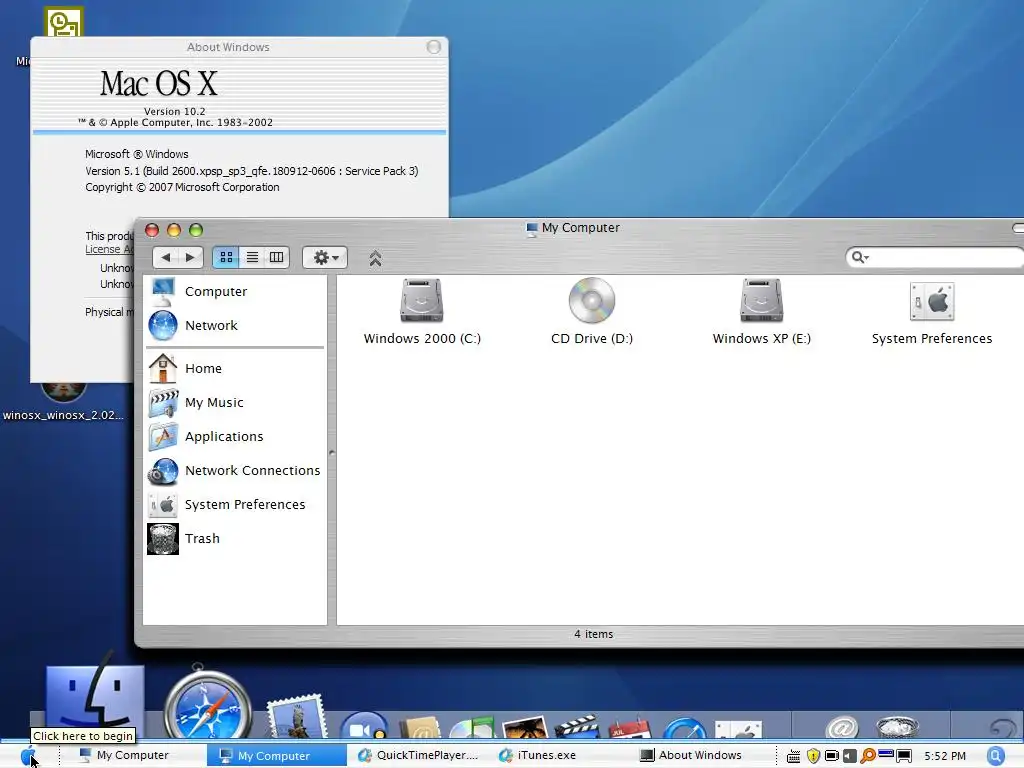Switch to list view

point(252,257)
